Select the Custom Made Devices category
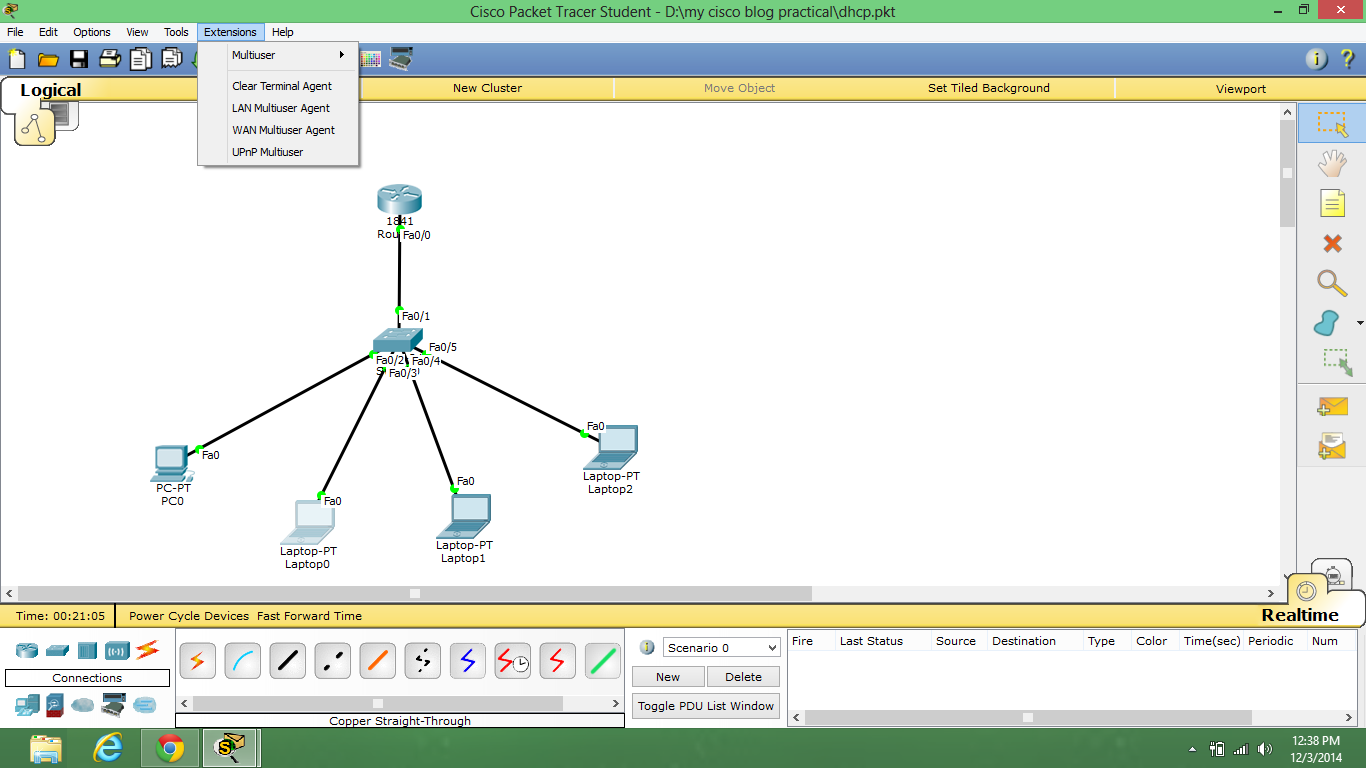 coord(113,706)
